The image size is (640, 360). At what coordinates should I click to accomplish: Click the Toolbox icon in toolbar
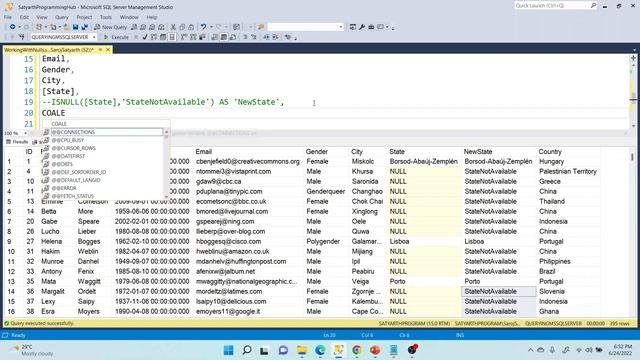point(371,27)
